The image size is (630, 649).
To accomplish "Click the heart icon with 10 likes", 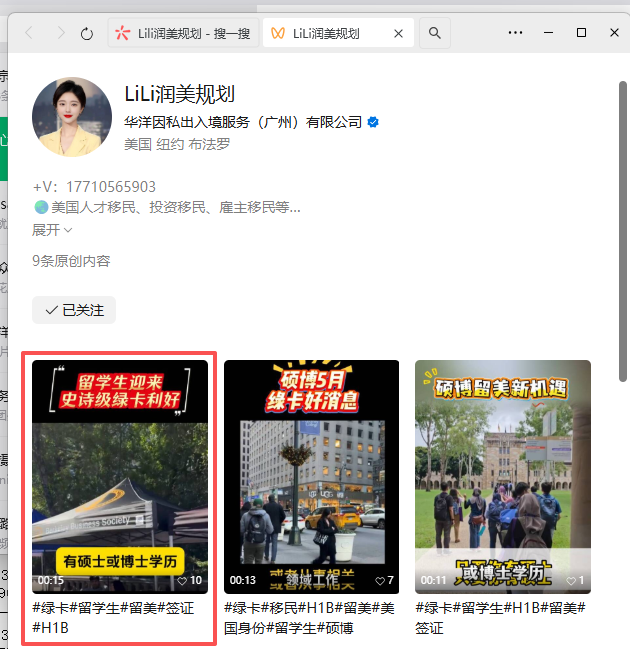I will [x=182, y=581].
